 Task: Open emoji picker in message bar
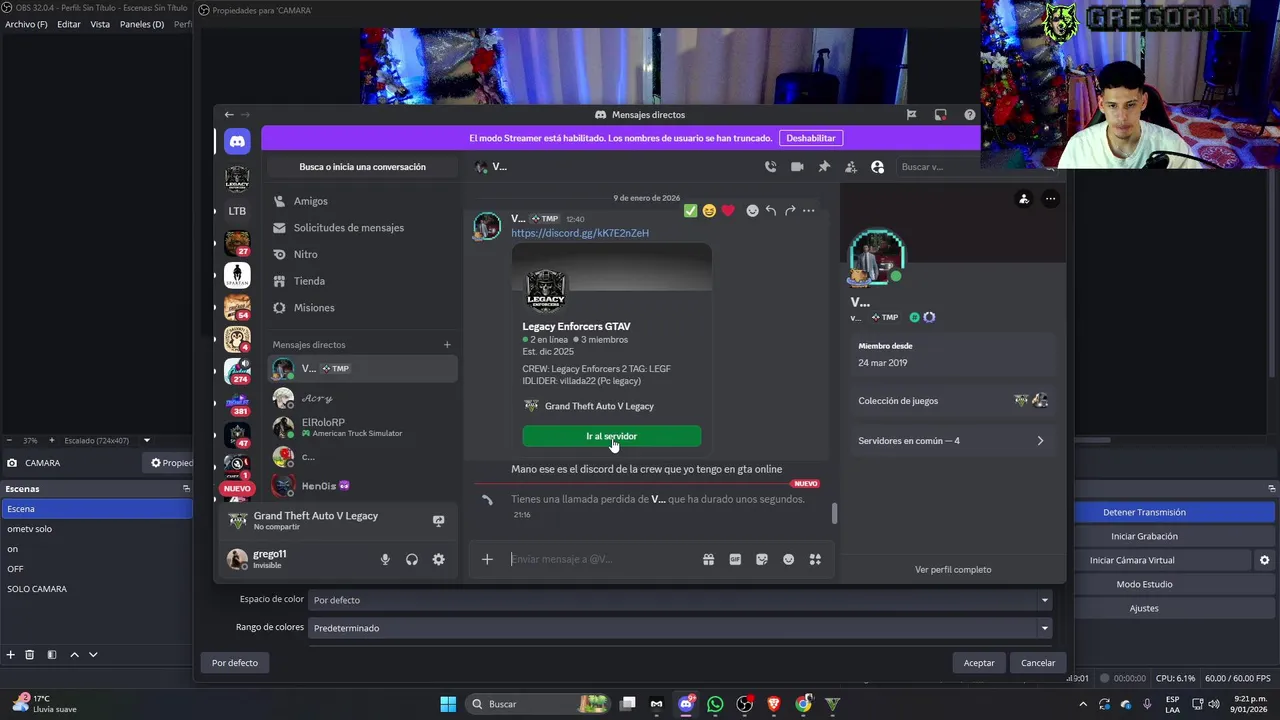[789, 559]
